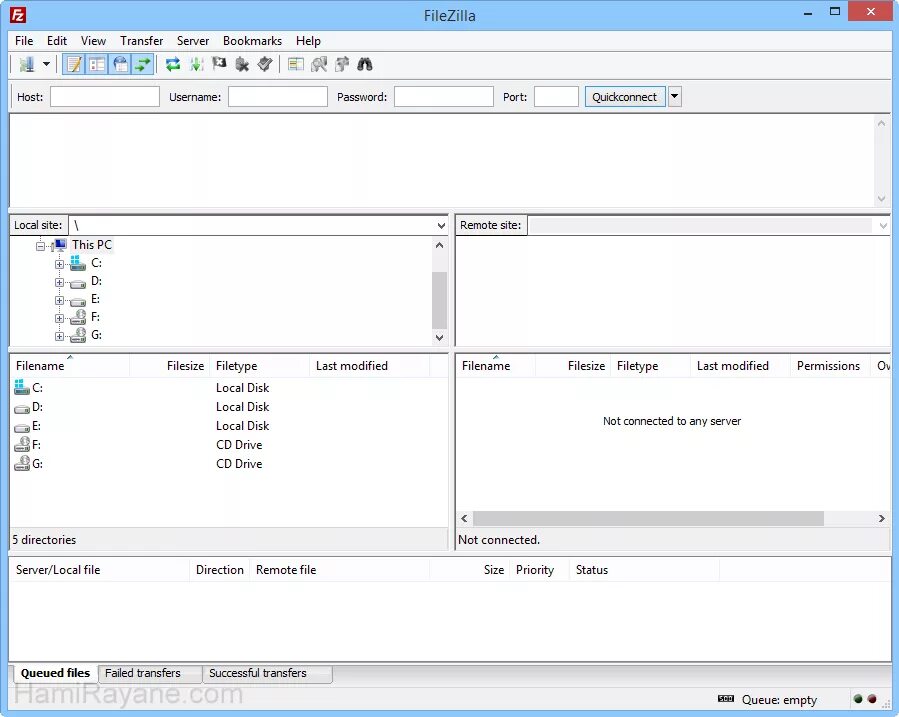This screenshot has width=899, height=717.
Task: Open the Server menu
Action: (193, 41)
